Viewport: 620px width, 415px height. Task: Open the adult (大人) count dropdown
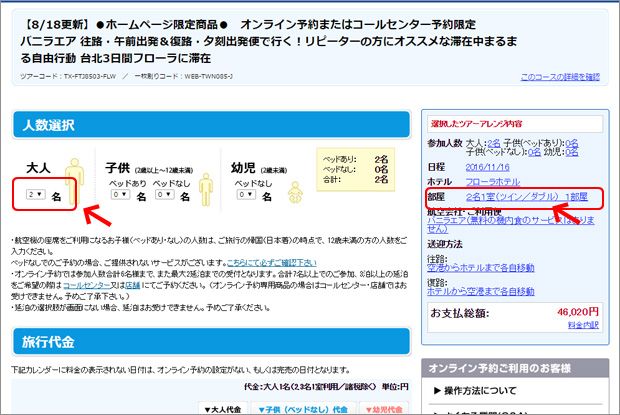(x=36, y=196)
